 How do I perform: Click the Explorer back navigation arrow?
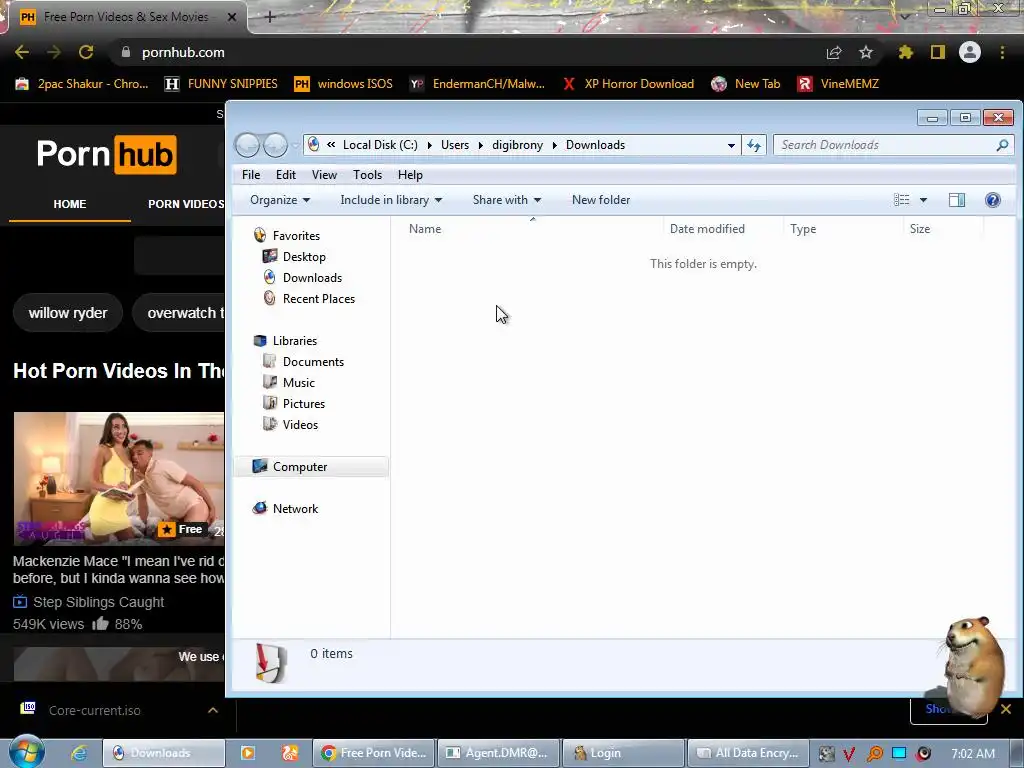click(x=248, y=145)
